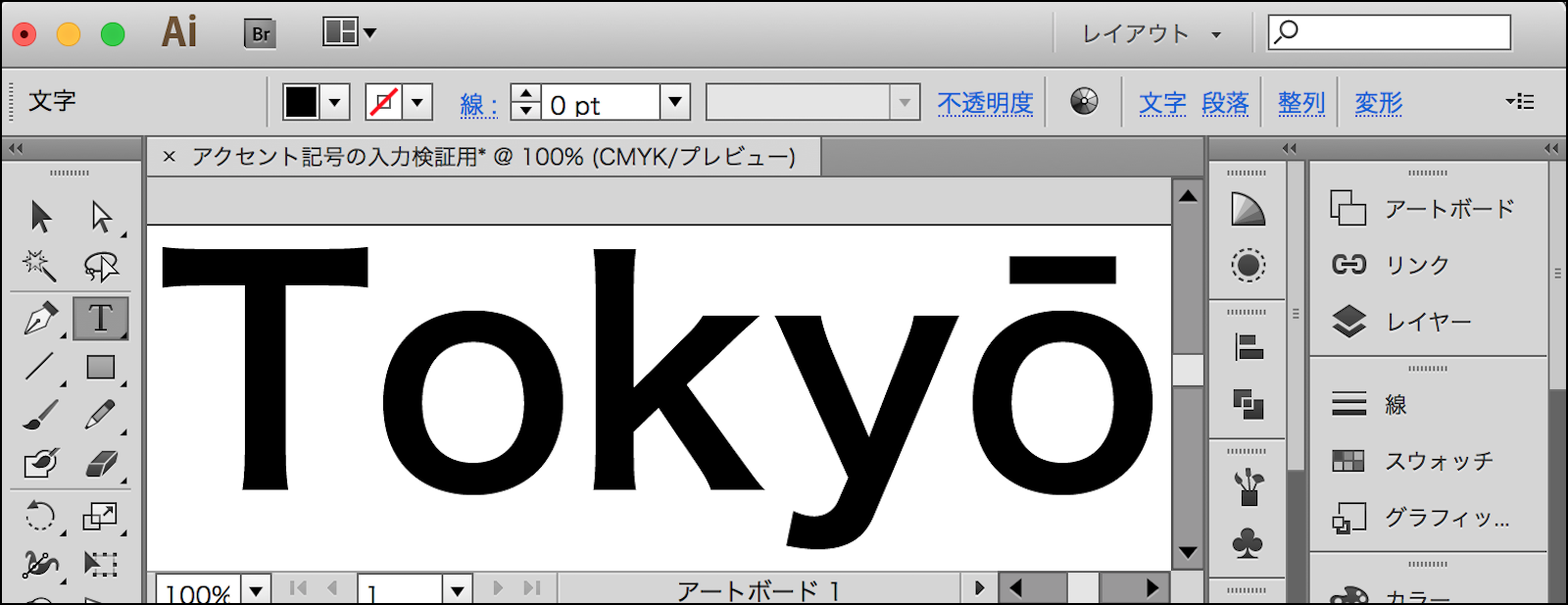Open the レイアウト workspace dropdown

[1151, 34]
